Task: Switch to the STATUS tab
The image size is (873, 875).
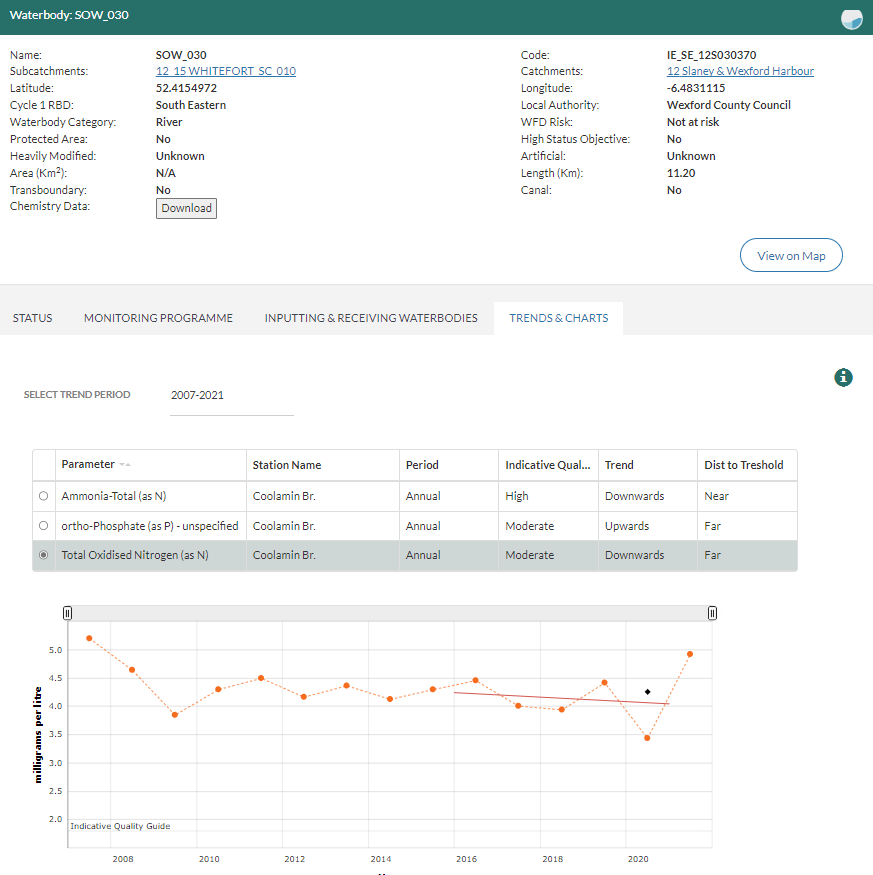Action: pos(32,318)
